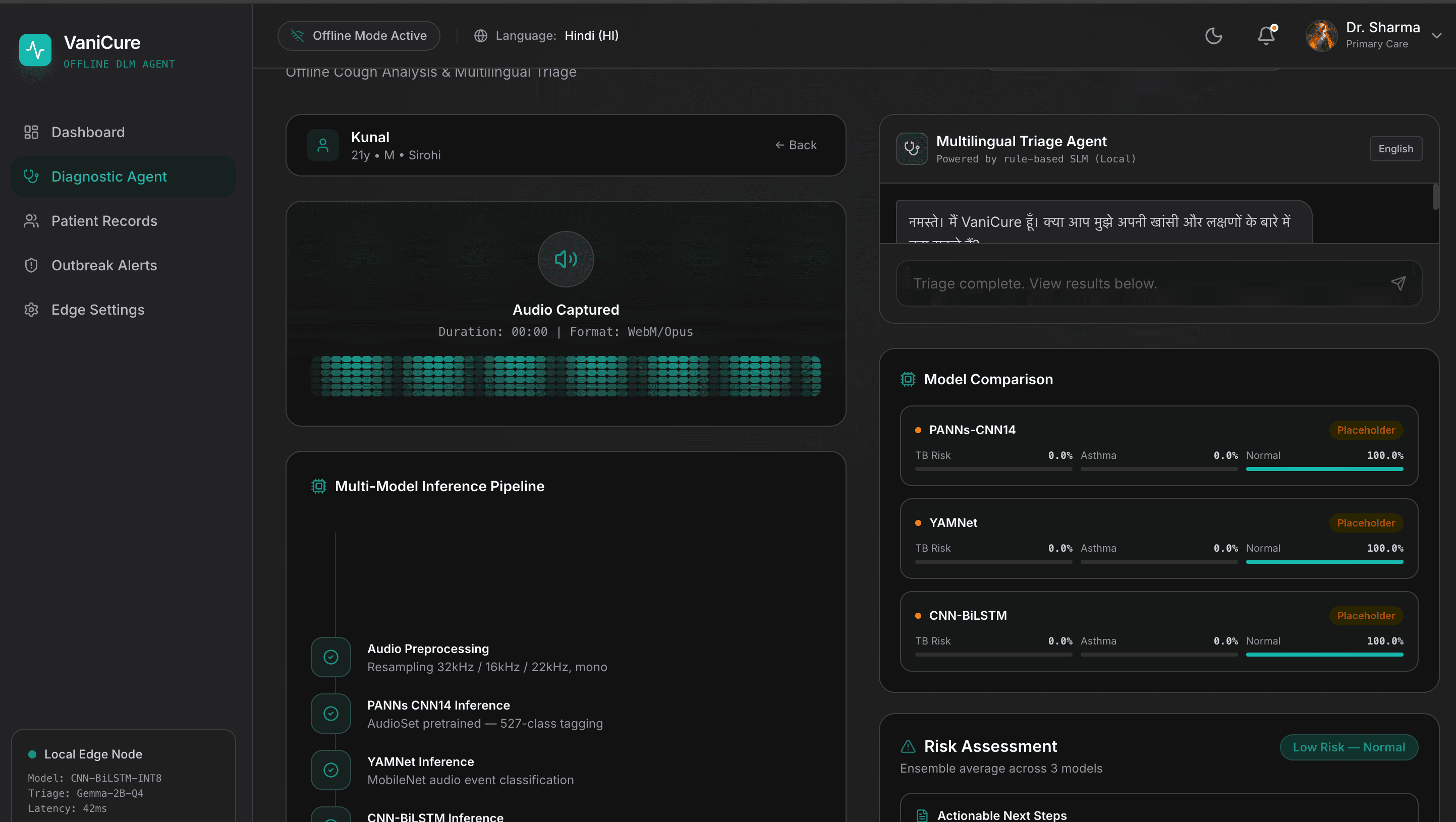Click the triage message input field
The image size is (1456, 822).
pyautogui.click(x=1159, y=283)
